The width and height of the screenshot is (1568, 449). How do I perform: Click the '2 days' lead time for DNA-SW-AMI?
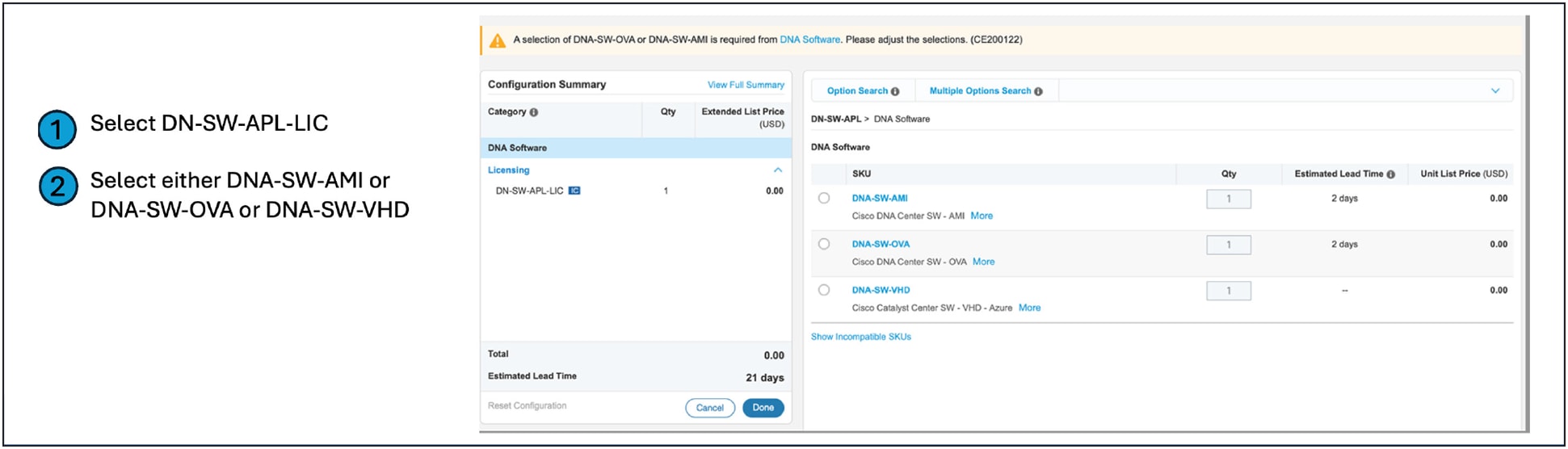pyautogui.click(x=1344, y=198)
